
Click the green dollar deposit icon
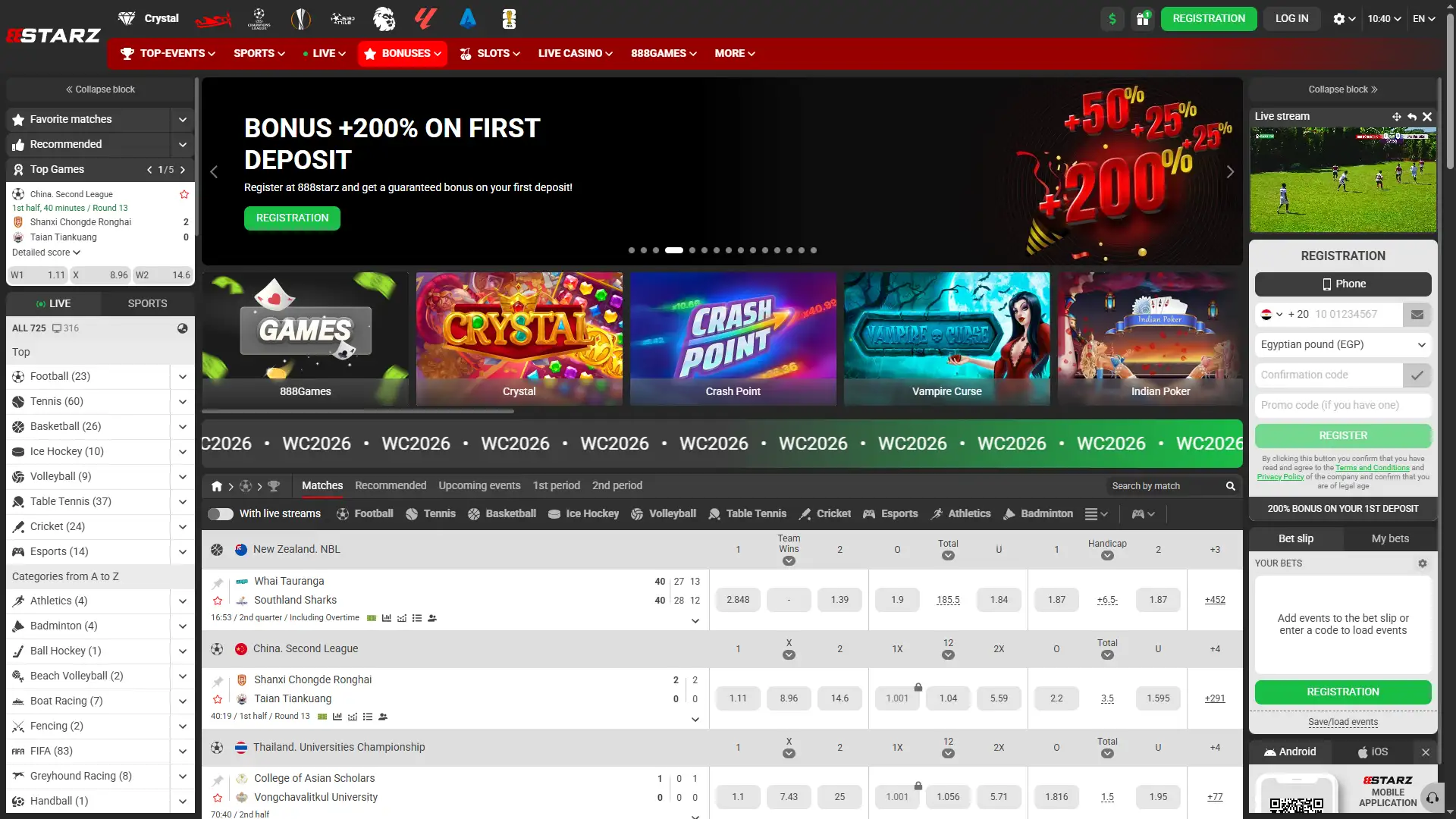click(x=1112, y=19)
